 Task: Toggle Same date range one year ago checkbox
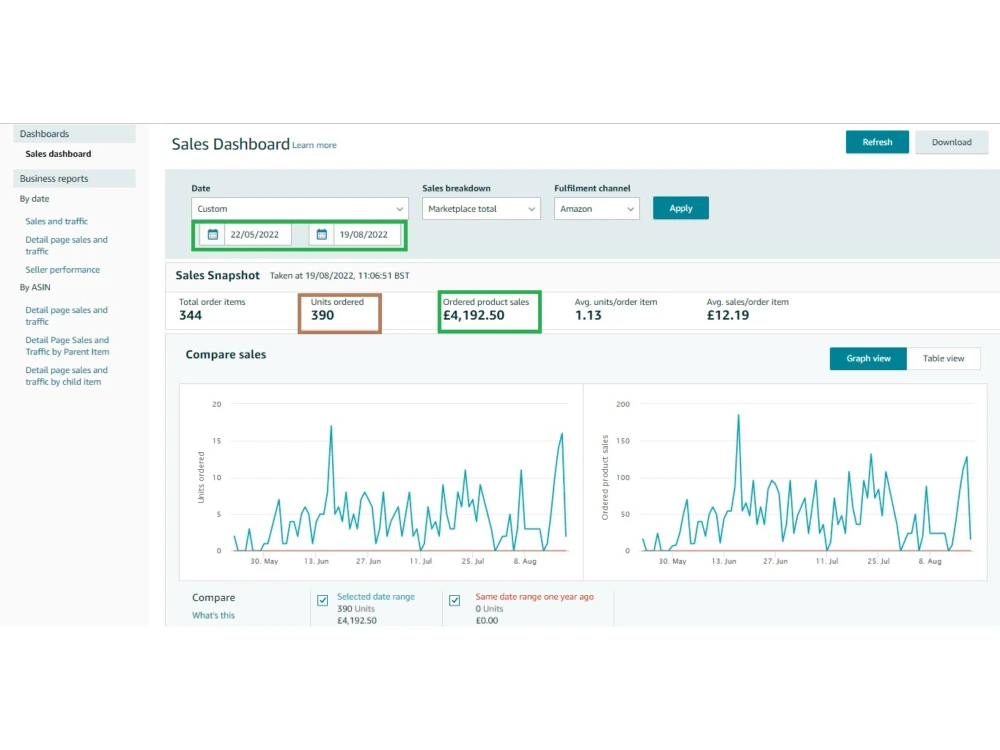(455, 600)
